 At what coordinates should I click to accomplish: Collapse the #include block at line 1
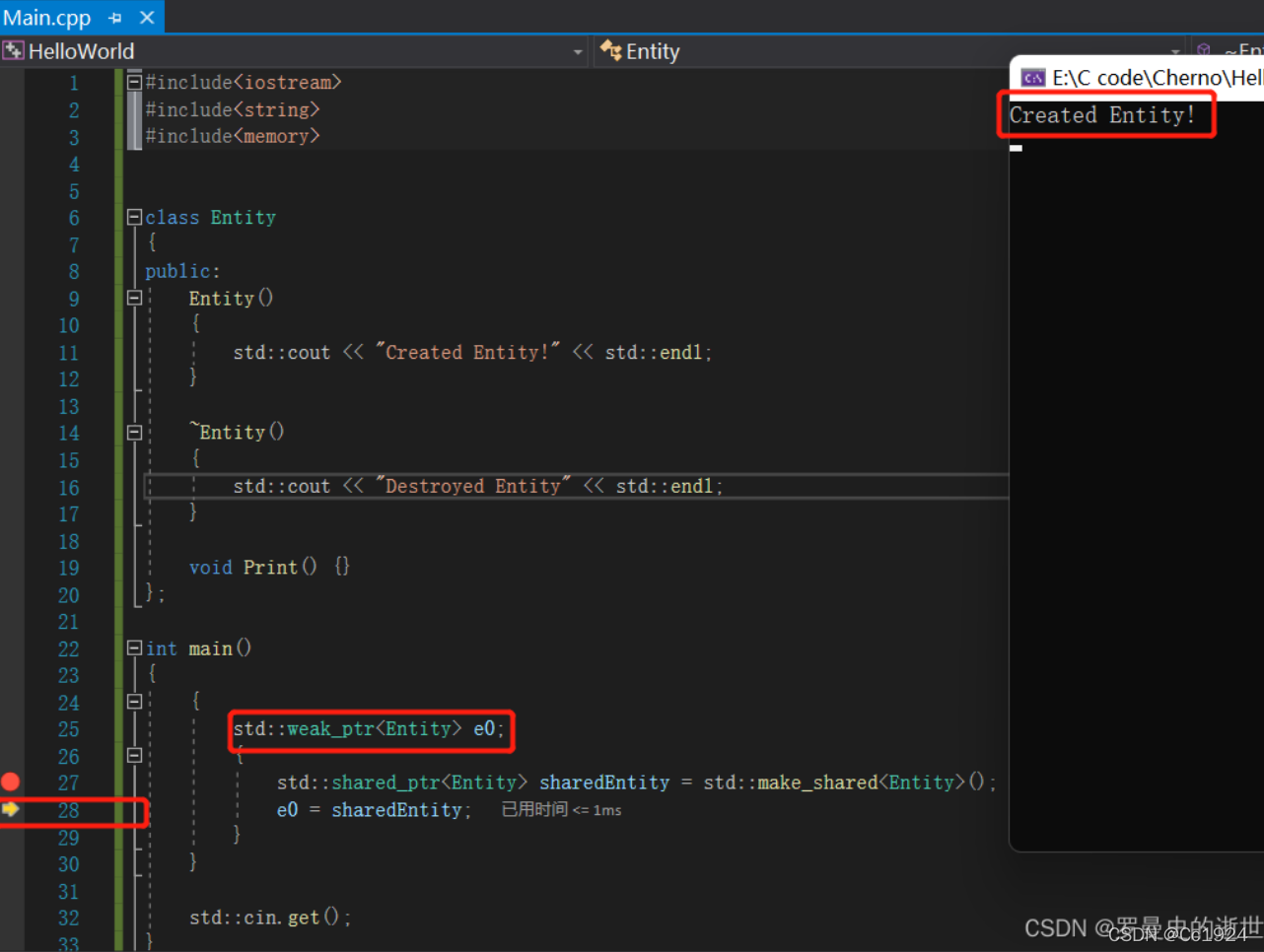(135, 82)
